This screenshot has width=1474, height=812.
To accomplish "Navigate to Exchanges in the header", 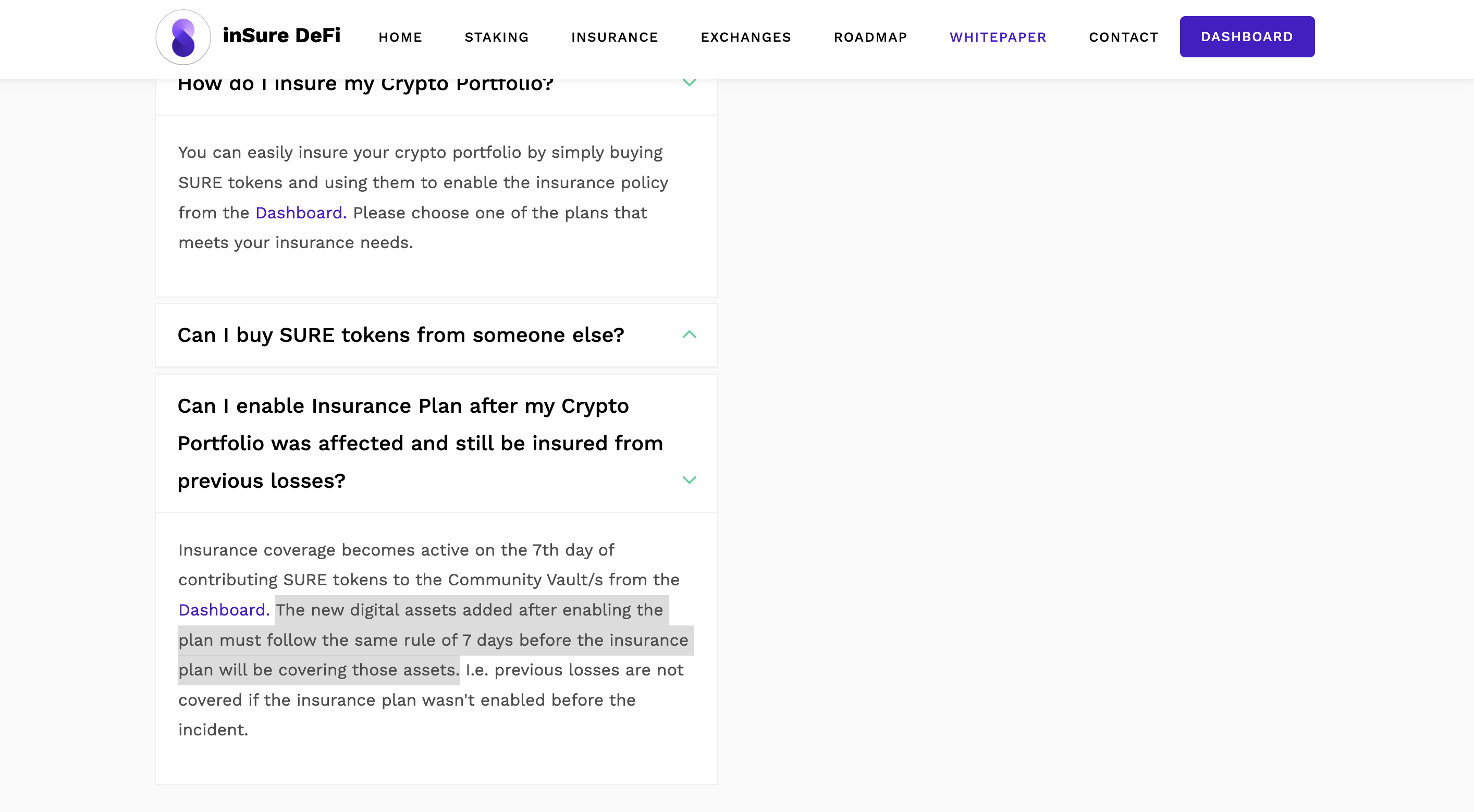I will coord(745,37).
